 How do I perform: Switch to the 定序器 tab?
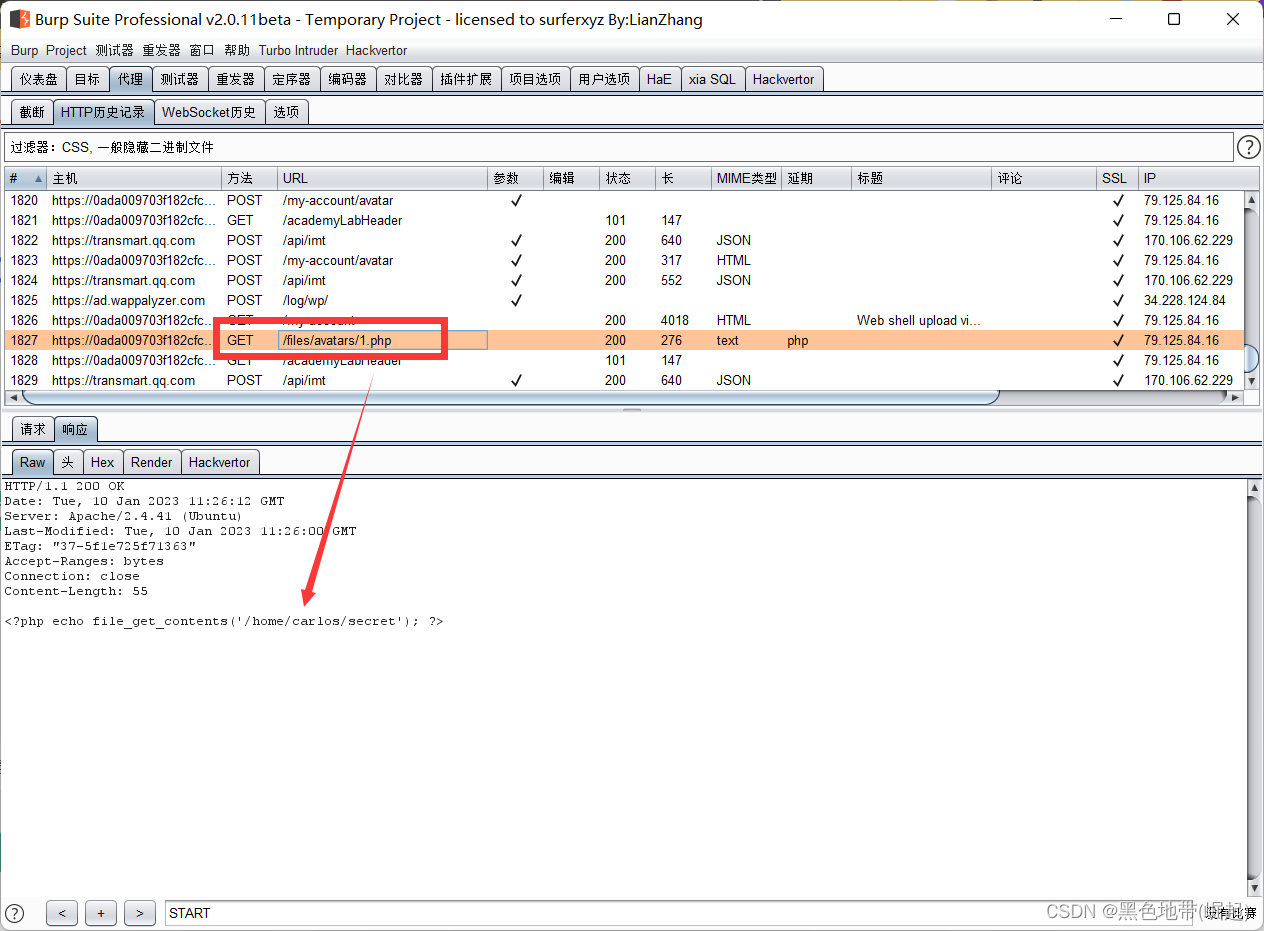(x=292, y=79)
